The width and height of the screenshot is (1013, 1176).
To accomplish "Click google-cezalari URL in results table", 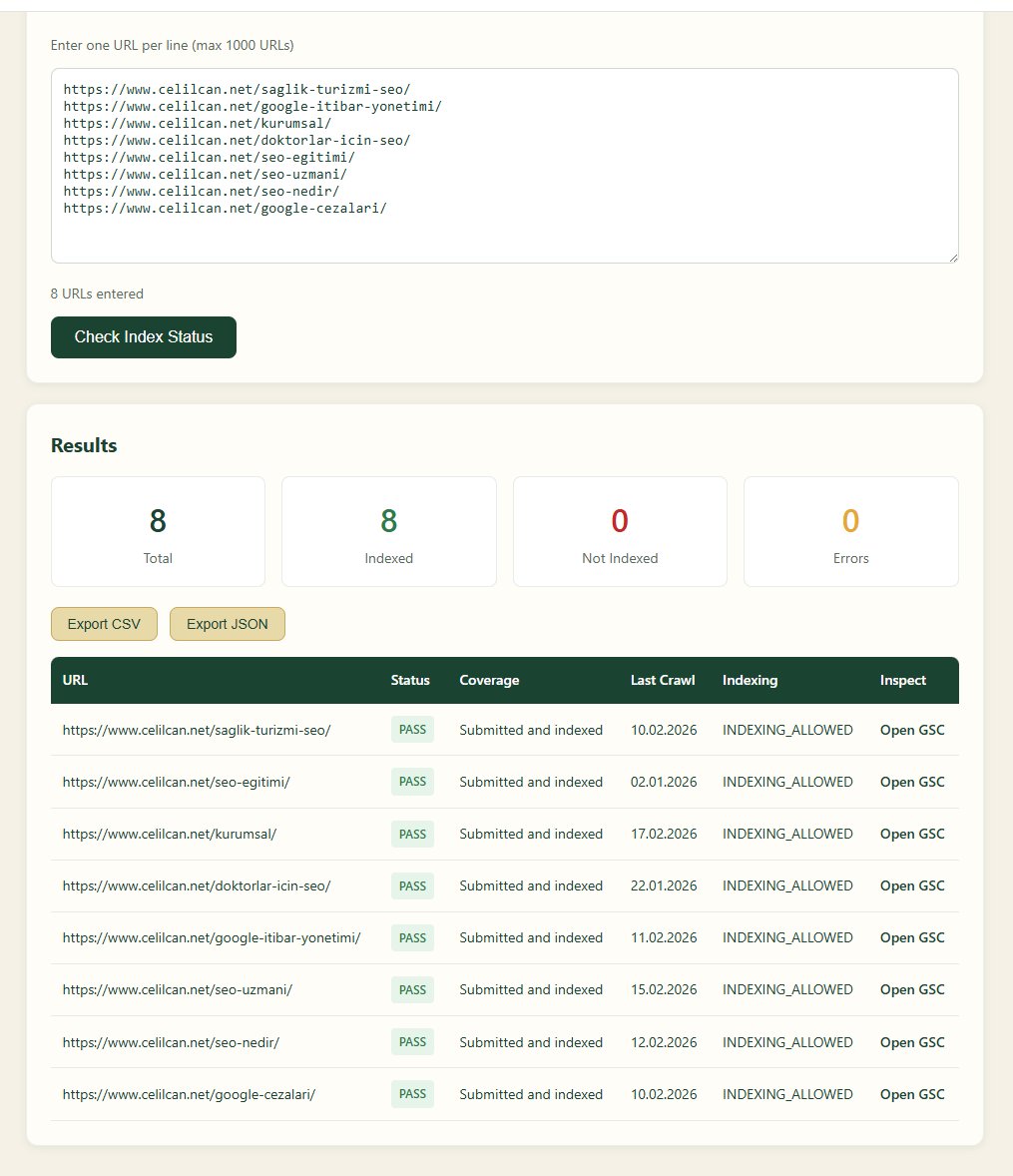I will click(189, 1094).
